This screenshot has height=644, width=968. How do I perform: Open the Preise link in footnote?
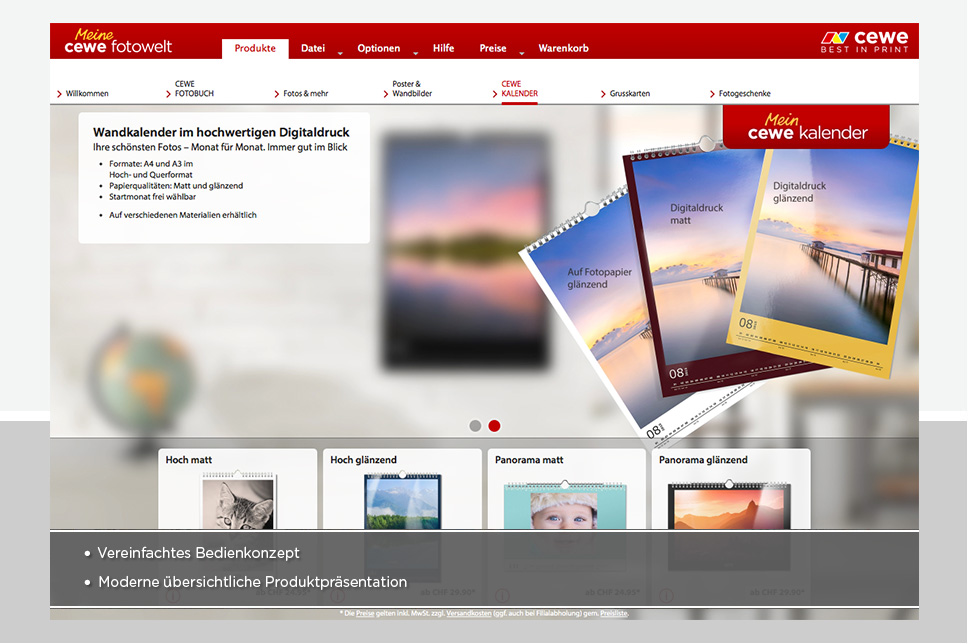pos(365,613)
